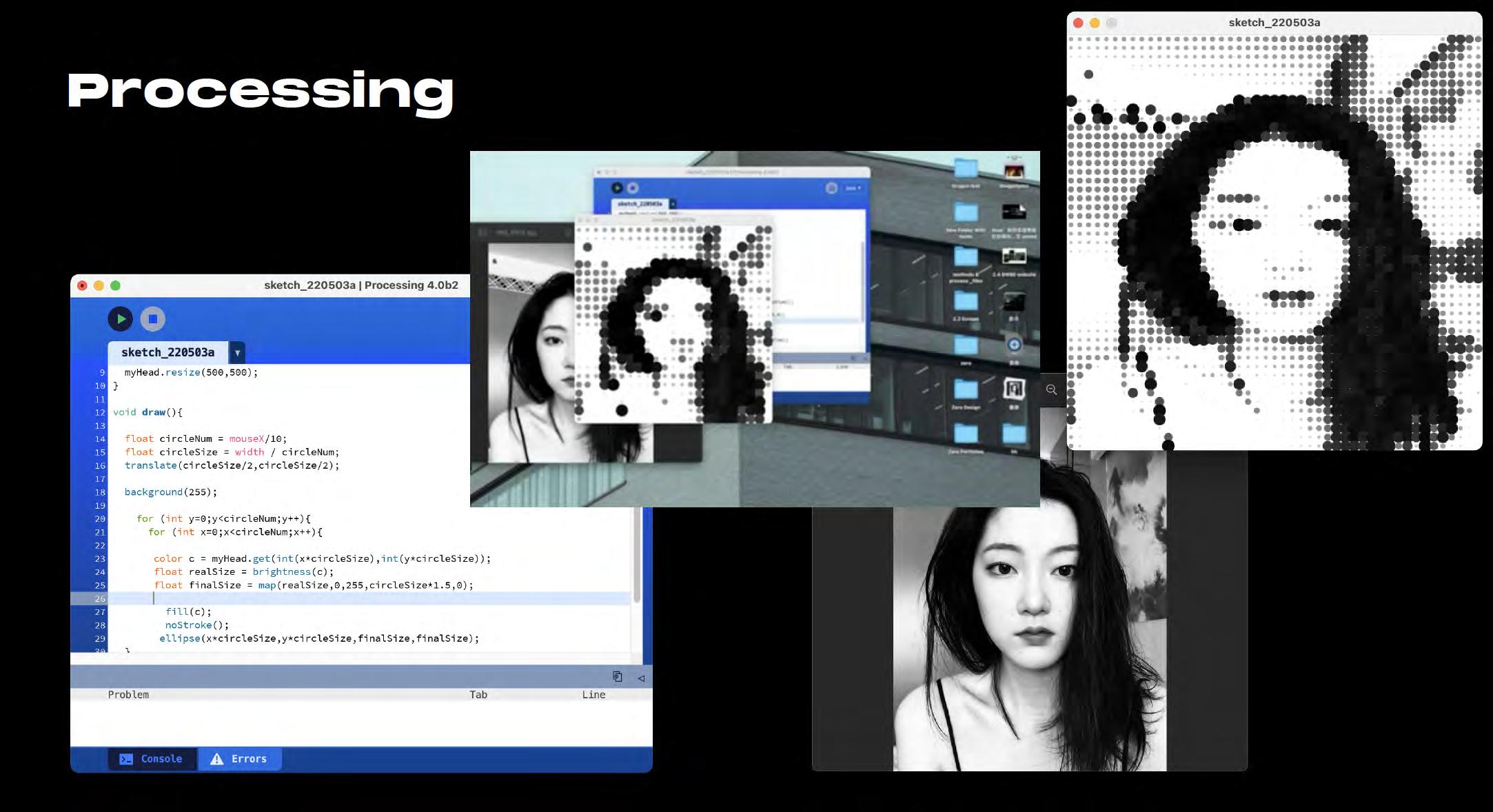The width and height of the screenshot is (1493, 812).
Task: Switch to the Console tab
Action: (152, 758)
